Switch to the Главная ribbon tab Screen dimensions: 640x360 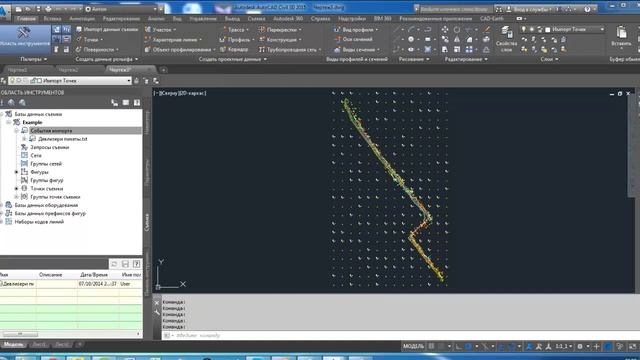point(26,19)
